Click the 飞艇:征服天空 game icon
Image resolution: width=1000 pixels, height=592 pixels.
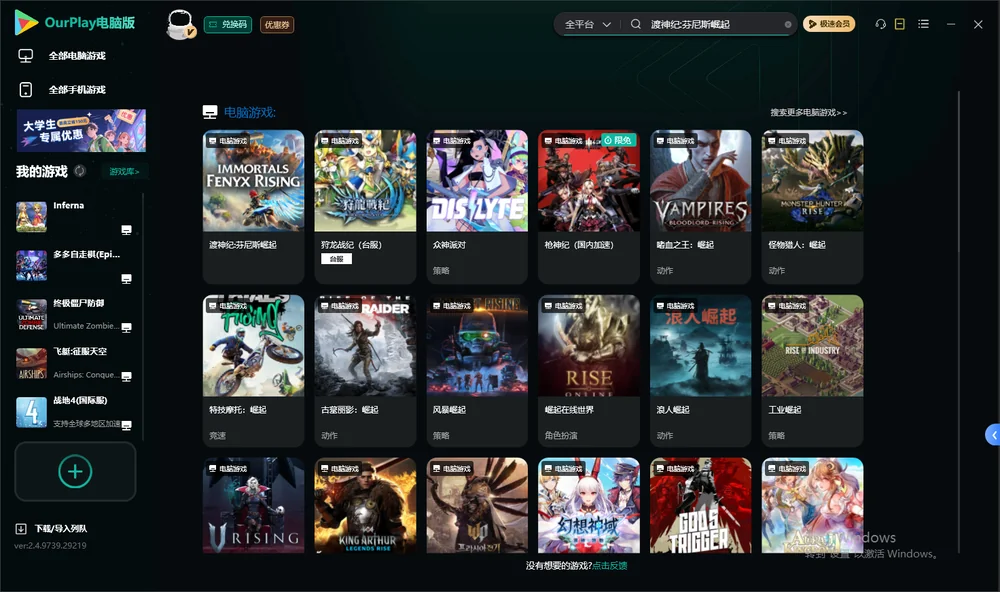(x=31, y=363)
